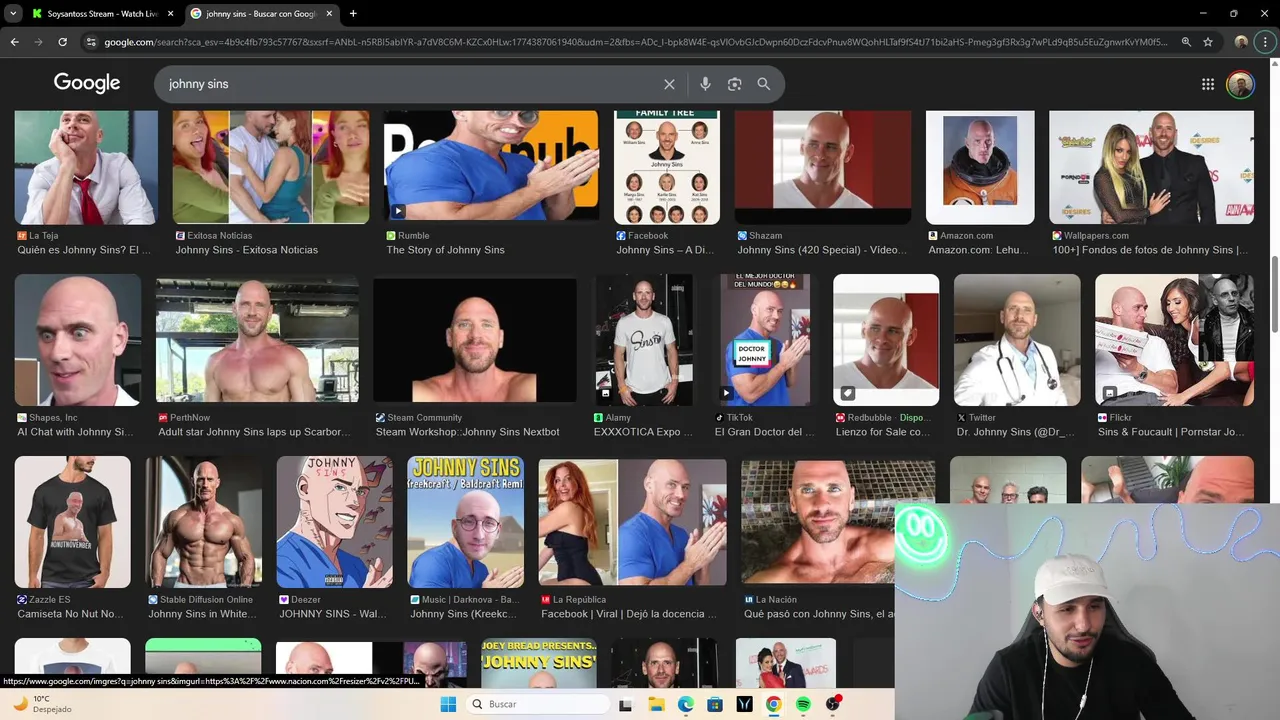This screenshot has width=1280, height=720.
Task: Open Task View in the taskbar
Action: click(625, 704)
